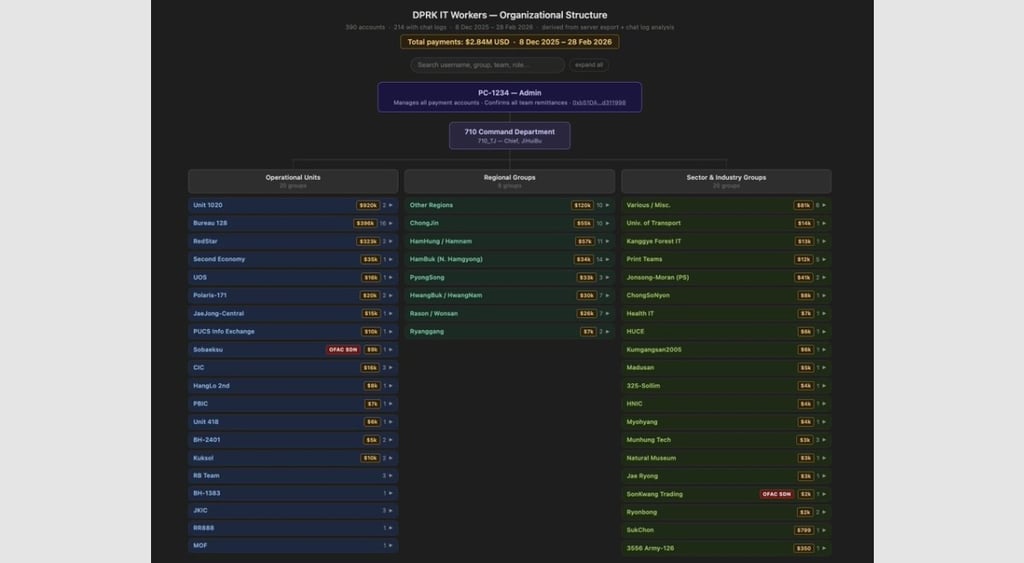This screenshot has height=563, width=1024.
Task: Click the expand all button
Action: click(x=589, y=65)
